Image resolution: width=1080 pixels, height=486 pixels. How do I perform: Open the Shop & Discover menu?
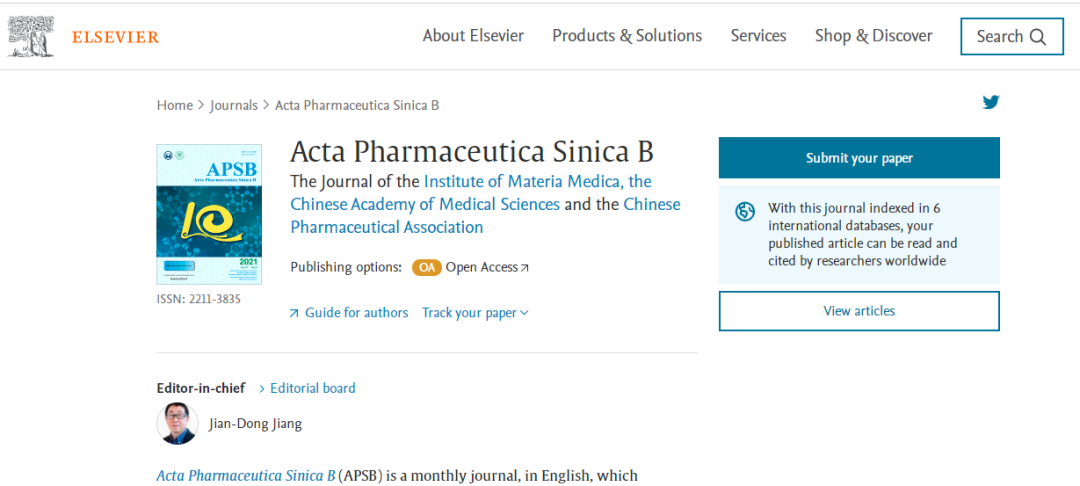pyautogui.click(x=873, y=36)
